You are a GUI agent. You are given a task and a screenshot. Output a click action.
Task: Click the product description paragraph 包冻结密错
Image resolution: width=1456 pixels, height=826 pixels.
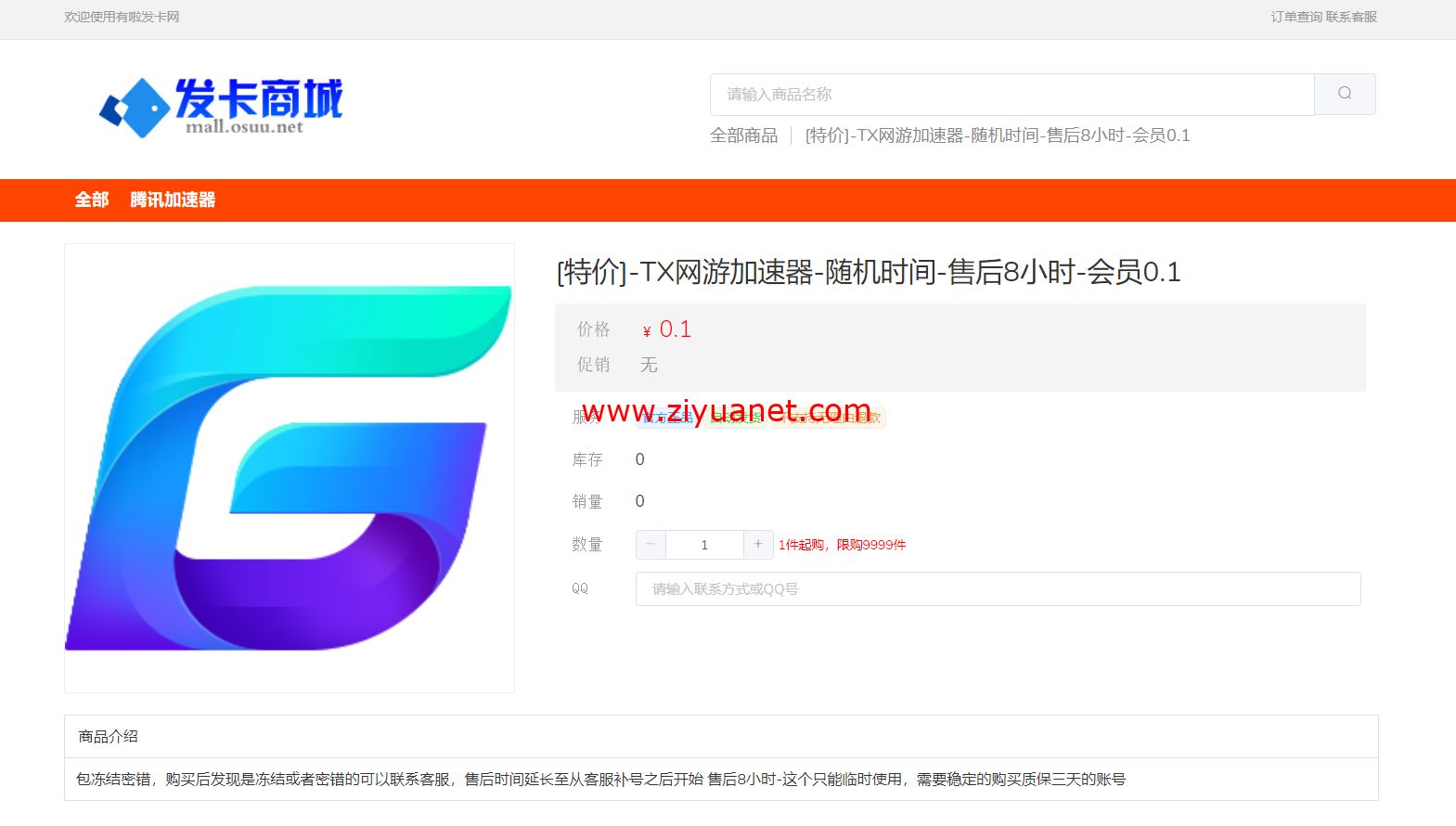[x=600, y=780]
